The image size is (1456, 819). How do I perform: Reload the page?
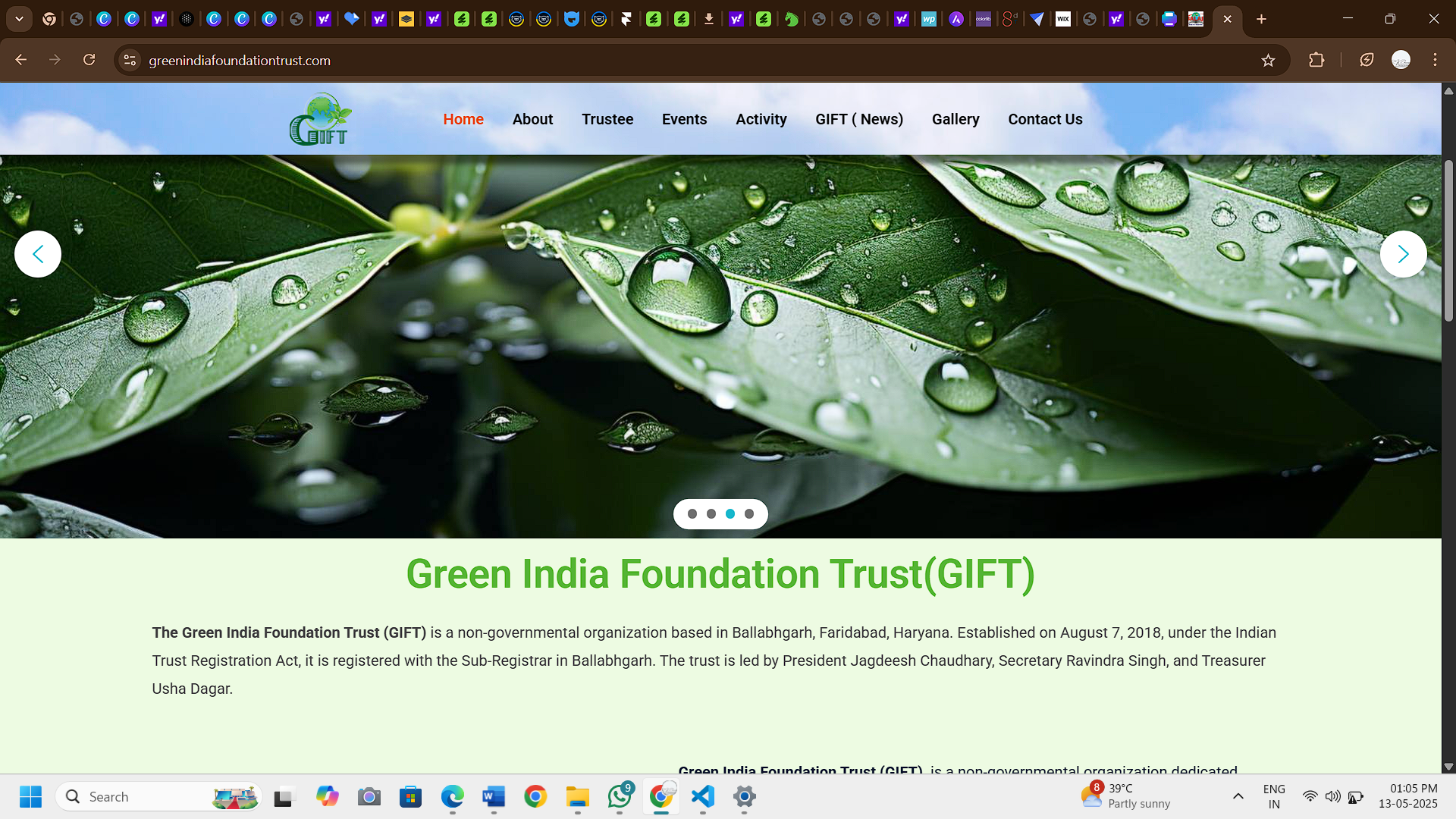89,60
